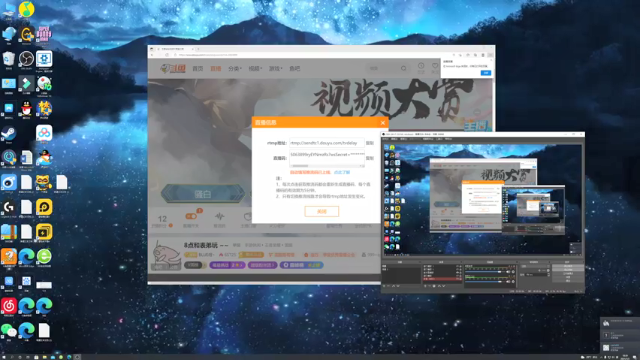Expand the 视频 dropdown in Douyu nav
Viewport: 640px width, 360px height.
(255, 69)
